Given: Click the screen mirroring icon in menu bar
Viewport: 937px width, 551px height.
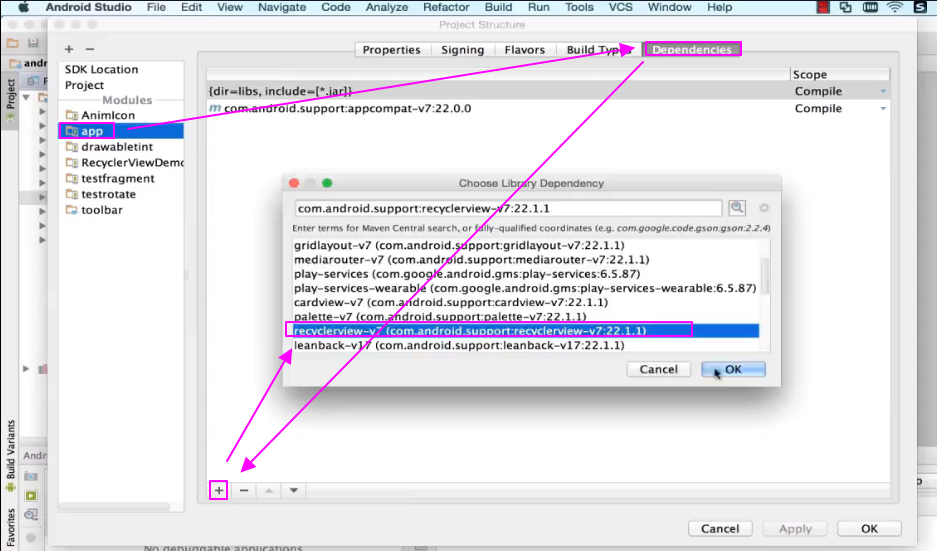Looking at the screenshot, I should point(846,7).
